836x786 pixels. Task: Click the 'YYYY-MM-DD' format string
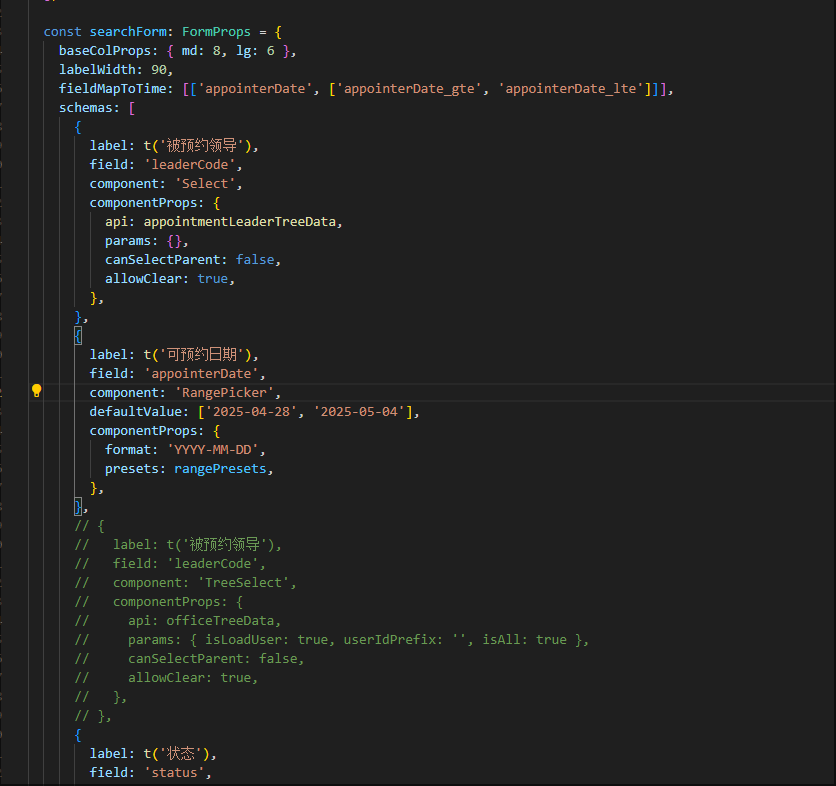(x=213, y=450)
